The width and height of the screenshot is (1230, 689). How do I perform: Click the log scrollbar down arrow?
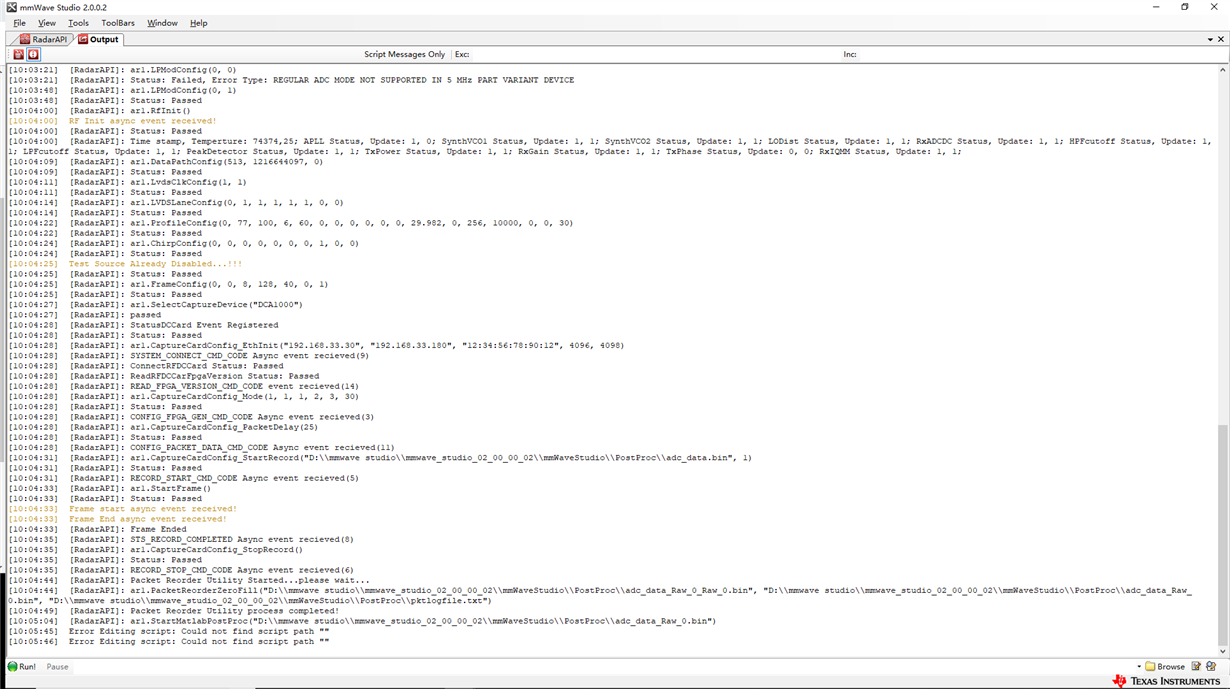click(1223, 651)
